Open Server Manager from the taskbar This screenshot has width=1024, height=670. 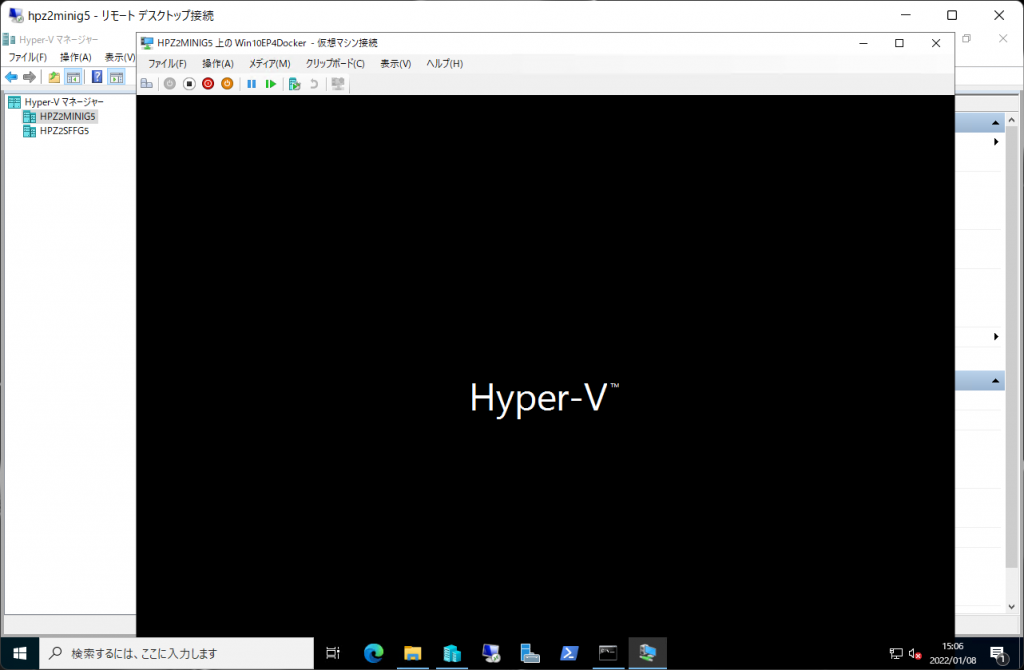tap(530, 653)
